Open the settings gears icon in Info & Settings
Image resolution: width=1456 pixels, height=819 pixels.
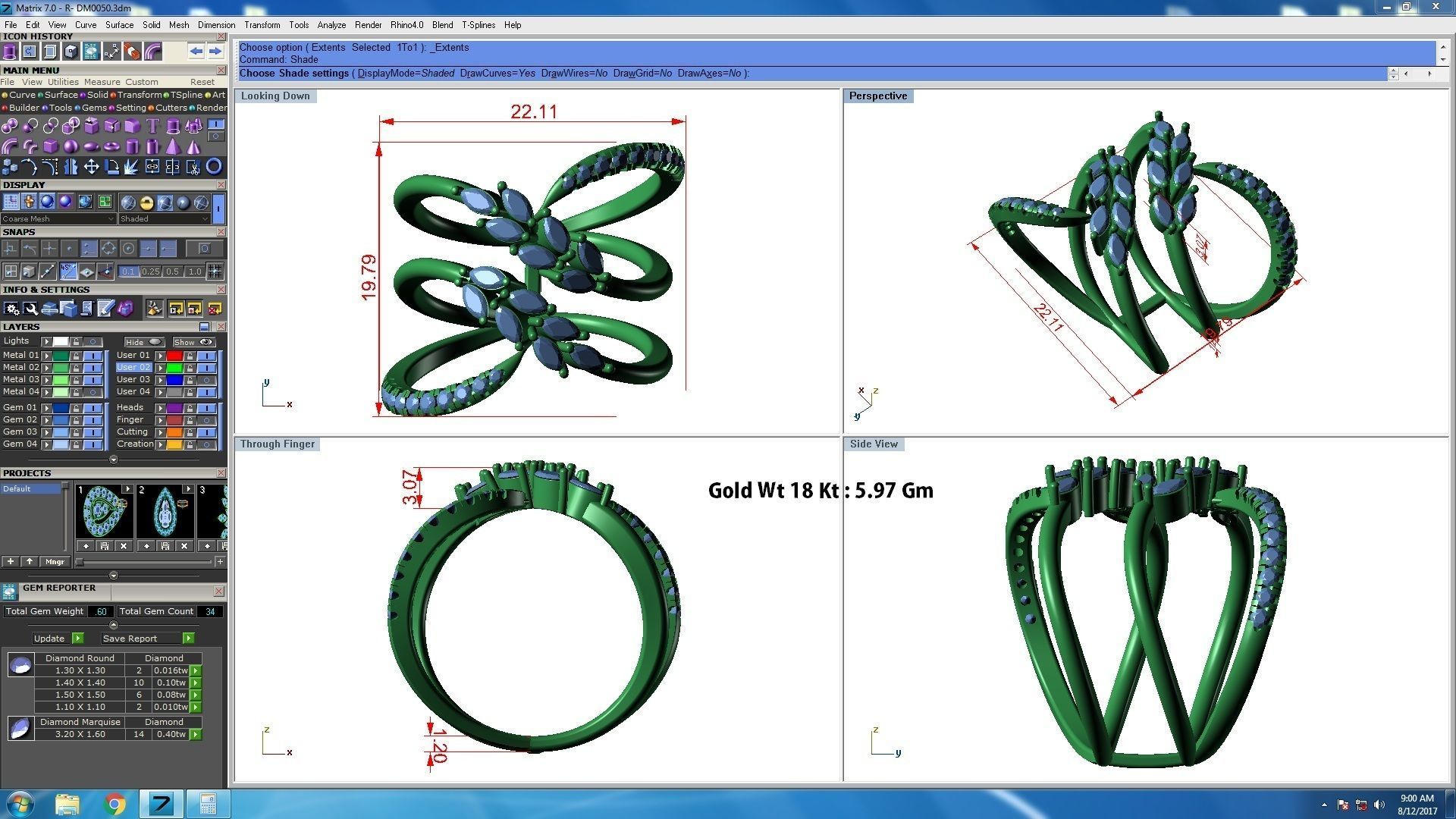click(x=11, y=309)
